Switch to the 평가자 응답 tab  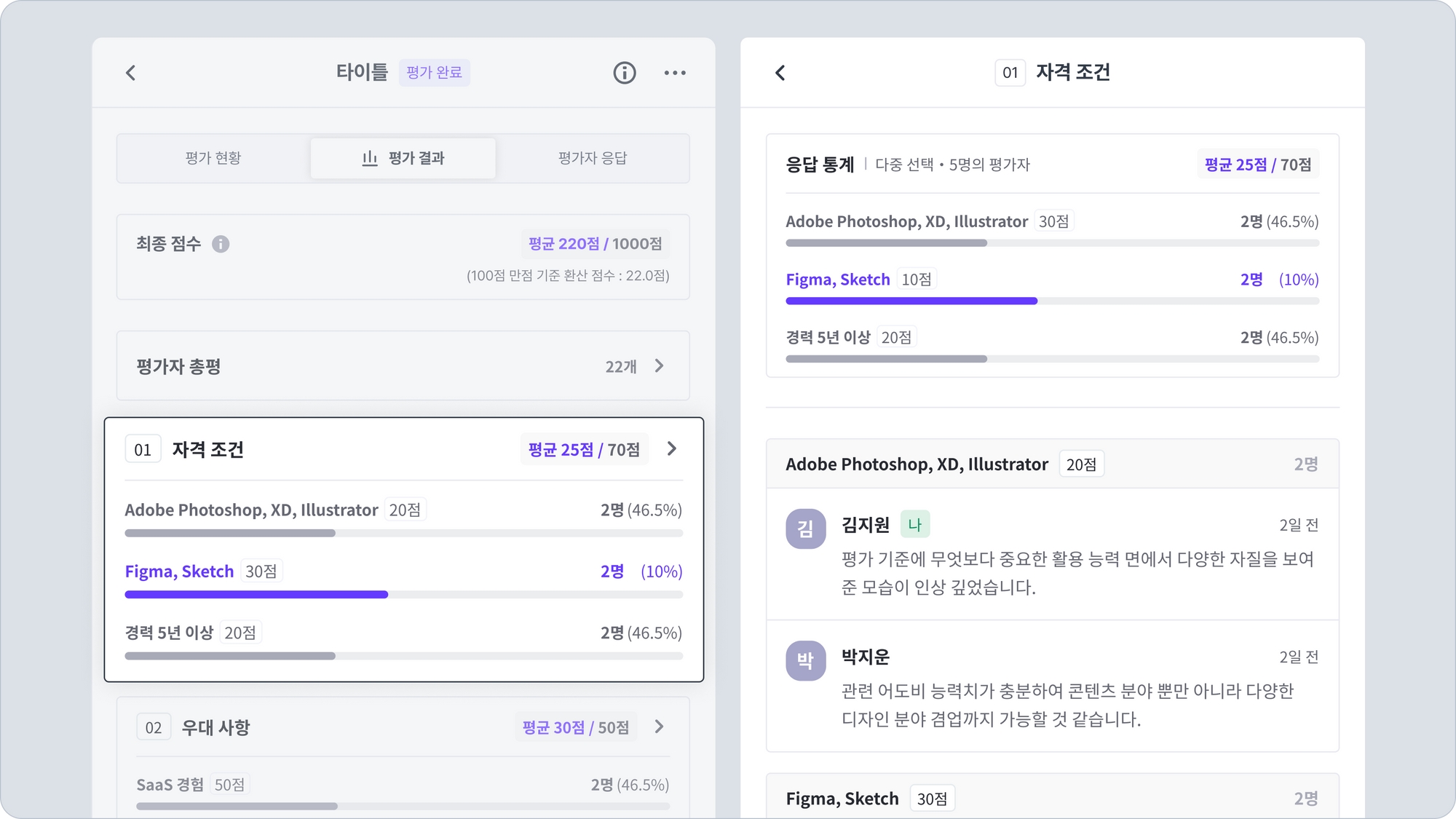[593, 158]
